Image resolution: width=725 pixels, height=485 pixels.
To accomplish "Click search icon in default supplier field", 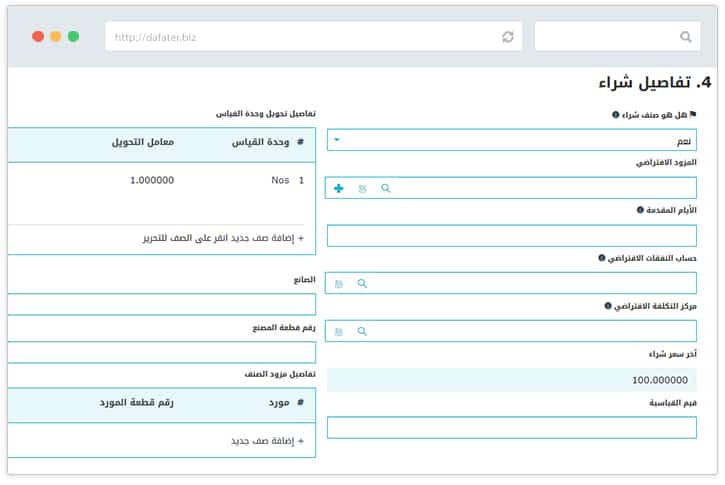I will 386,188.
